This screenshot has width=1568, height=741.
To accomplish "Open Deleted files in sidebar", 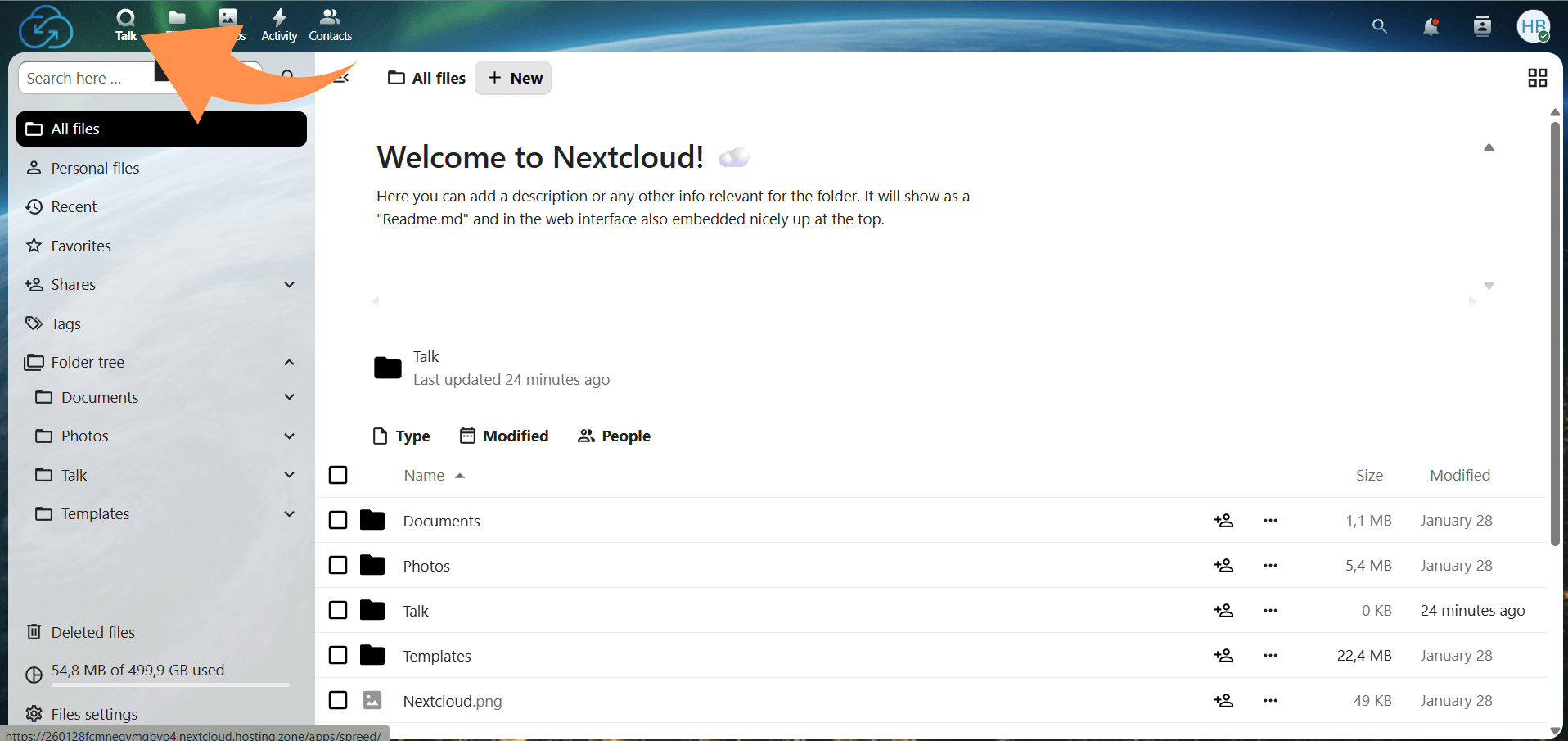I will (x=92, y=632).
